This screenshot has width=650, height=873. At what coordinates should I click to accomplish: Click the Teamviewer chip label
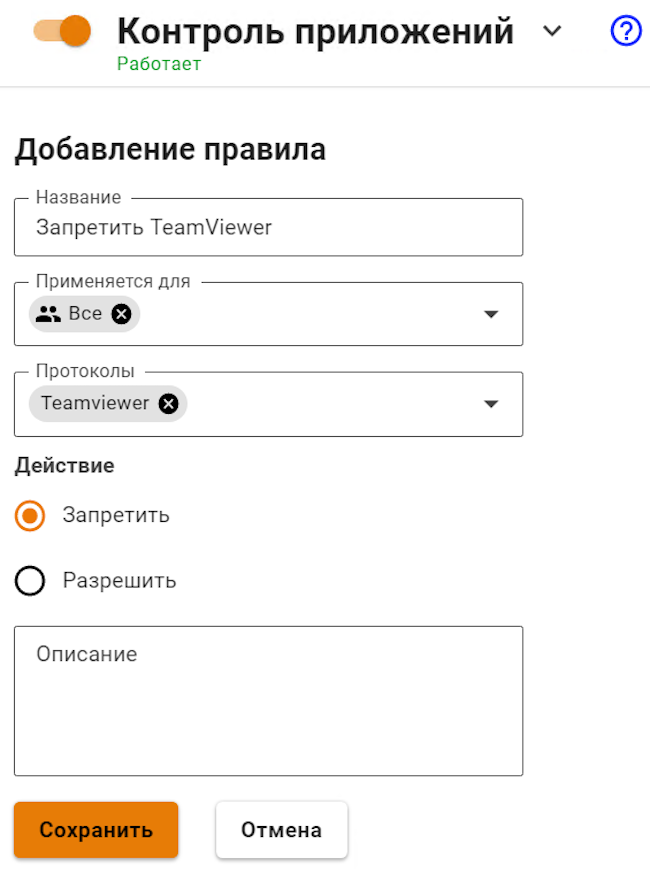click(x=95, y=404)
